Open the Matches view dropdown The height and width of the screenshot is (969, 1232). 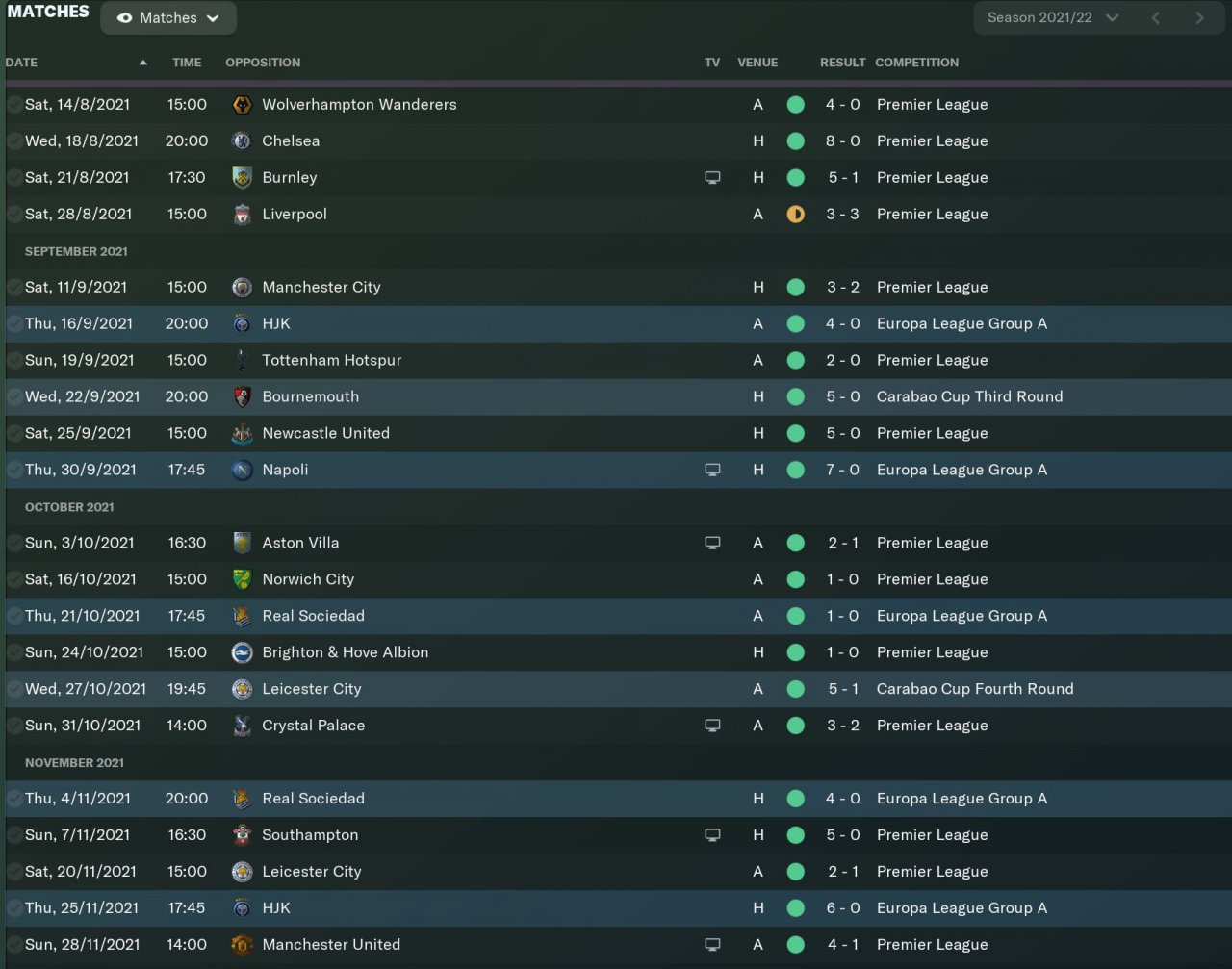point(168,18)
